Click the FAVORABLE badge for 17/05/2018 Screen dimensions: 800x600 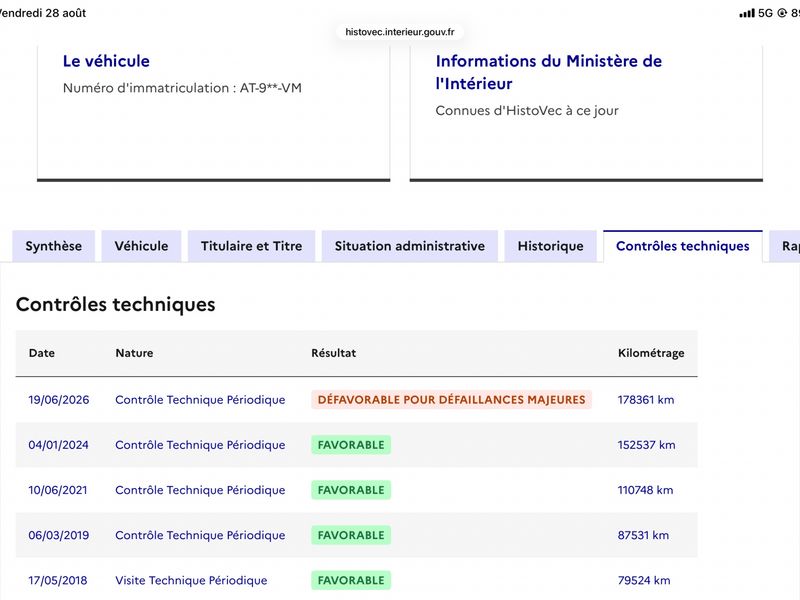point(351,580)
